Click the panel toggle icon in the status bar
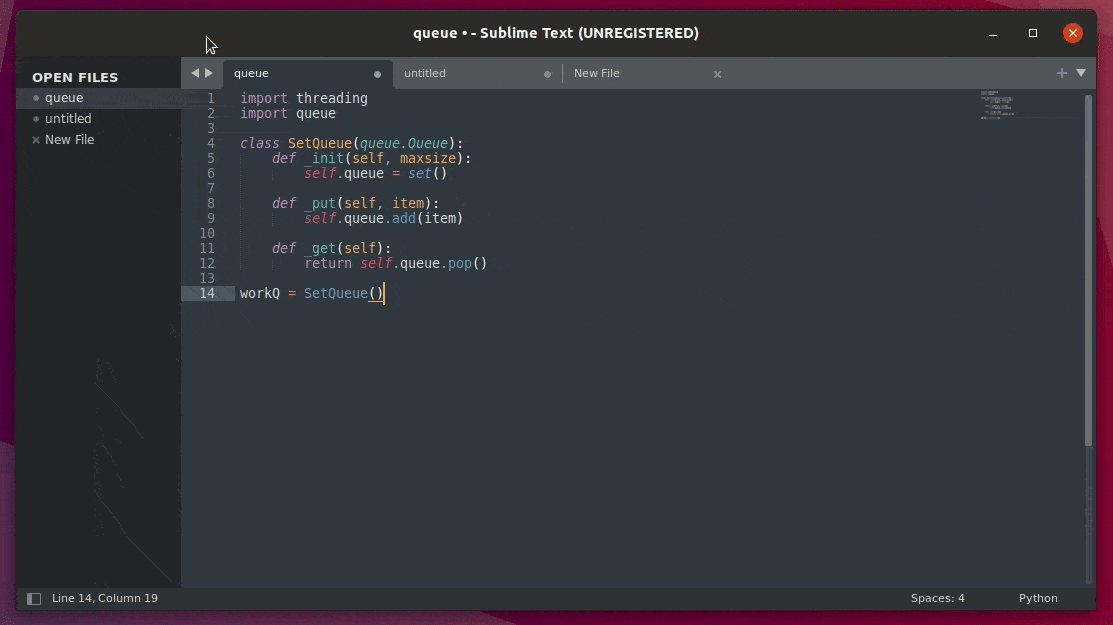Viewport: 1113px width, 625px height. pyautogui.click(x=35, y=597)
